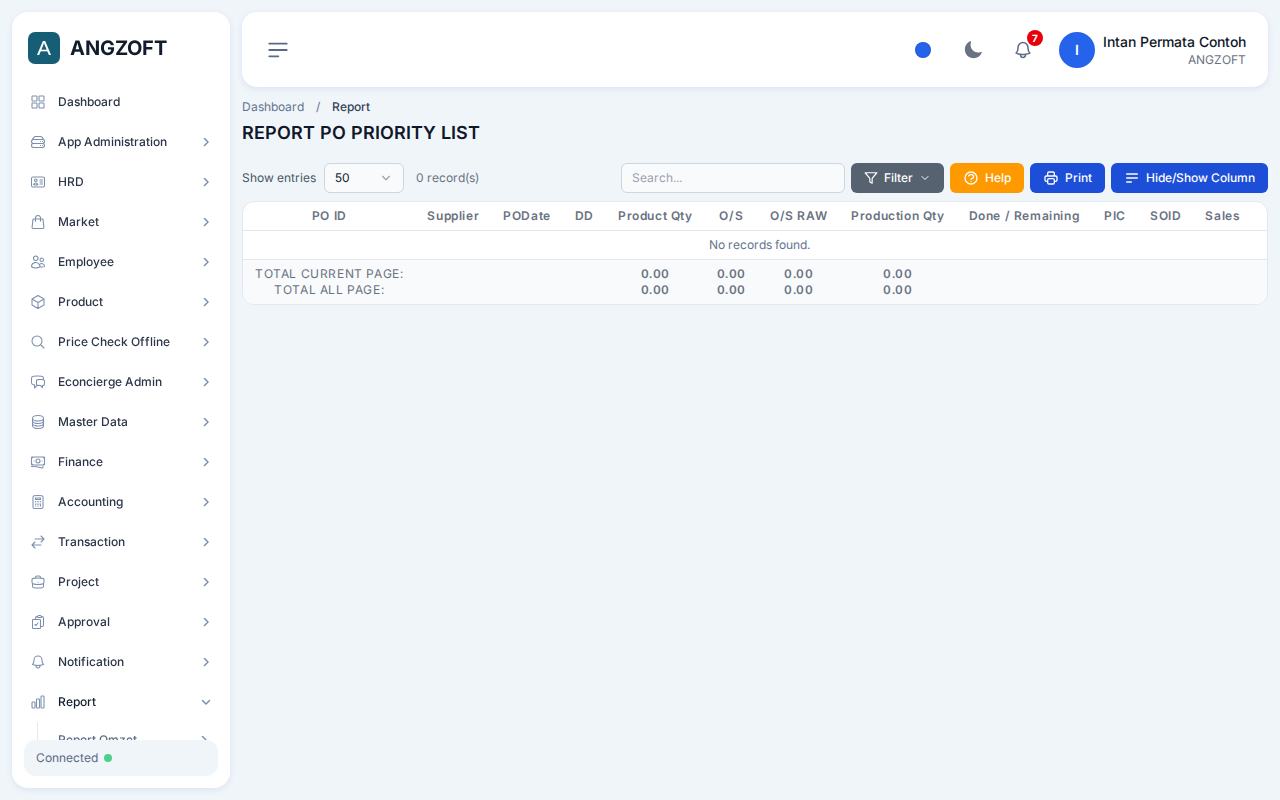Click the Price Check Offline magnifier icon

tap(38, 342)
